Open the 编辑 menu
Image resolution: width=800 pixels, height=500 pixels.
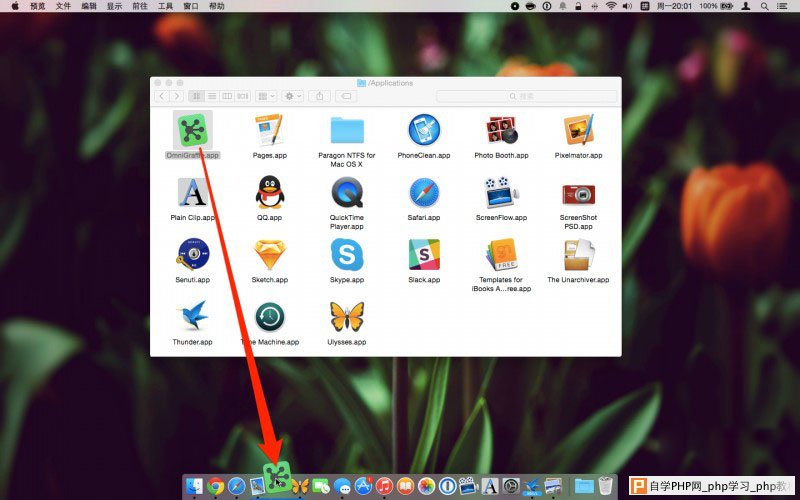[89, 6]
